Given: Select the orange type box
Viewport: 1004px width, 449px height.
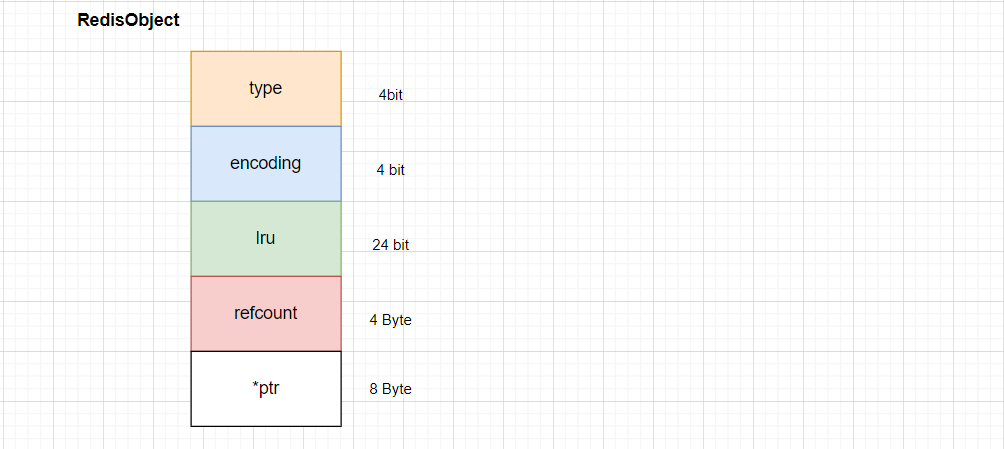Looking at the screenshot, I should click(x=266, y=88).
